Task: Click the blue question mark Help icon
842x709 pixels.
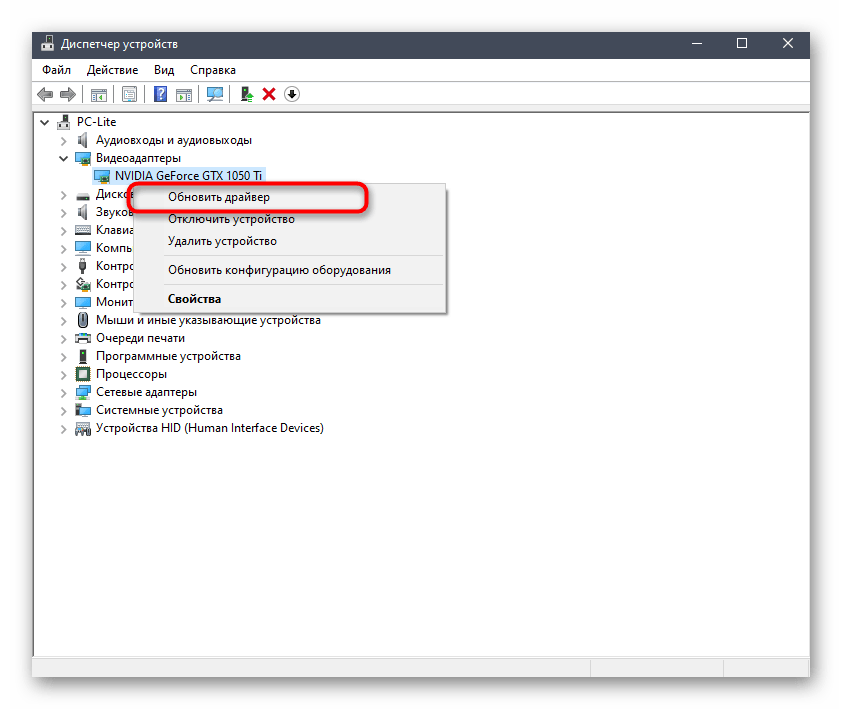Action: click(160, 94)
